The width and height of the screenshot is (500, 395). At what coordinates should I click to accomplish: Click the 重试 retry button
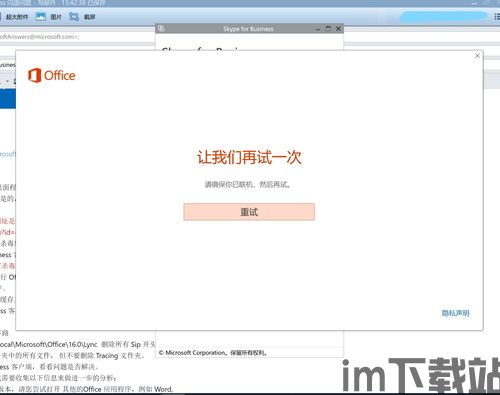[249, 212]
